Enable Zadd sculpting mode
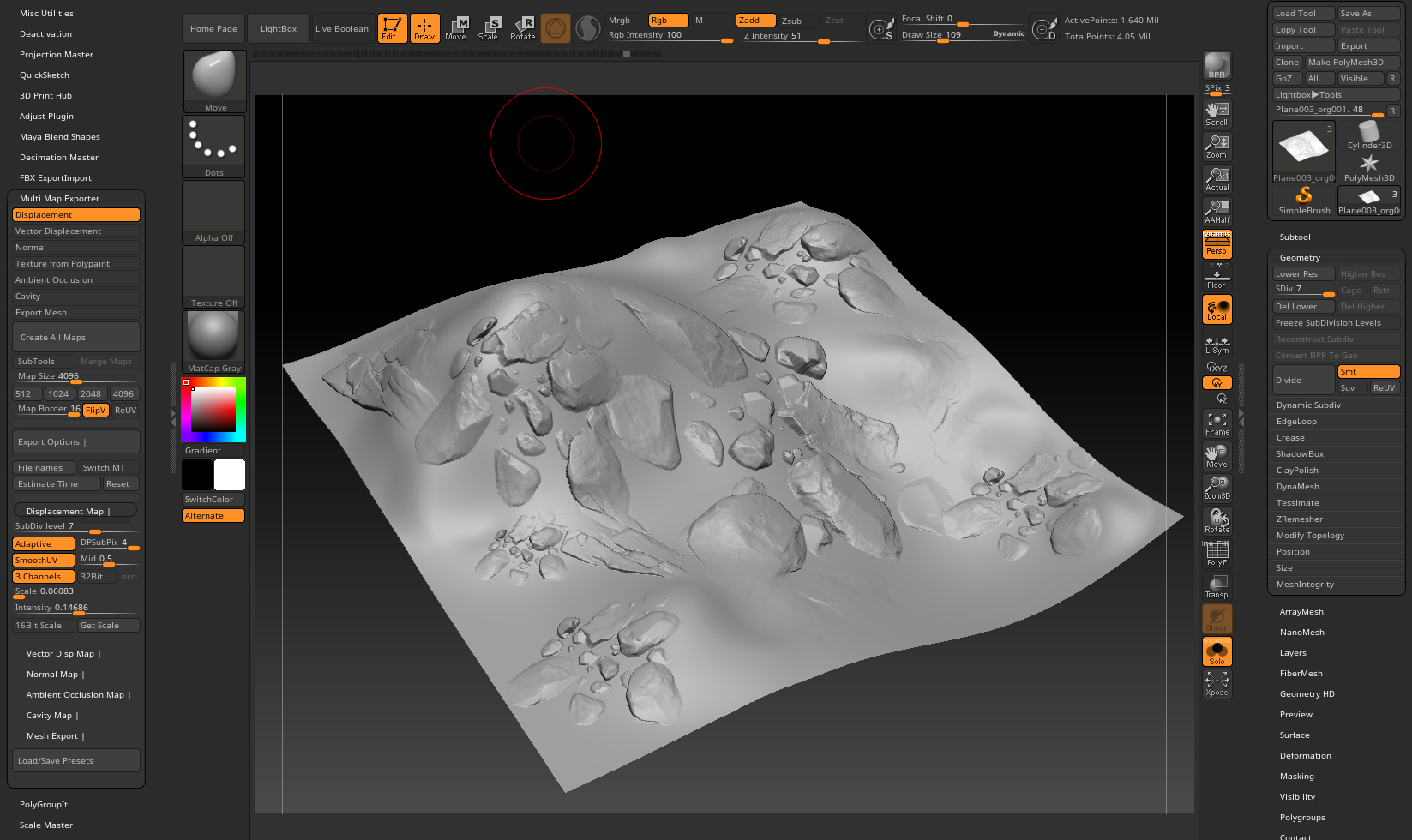The height and width of the screenshot is (840, 1412). (x=754, y=20)
